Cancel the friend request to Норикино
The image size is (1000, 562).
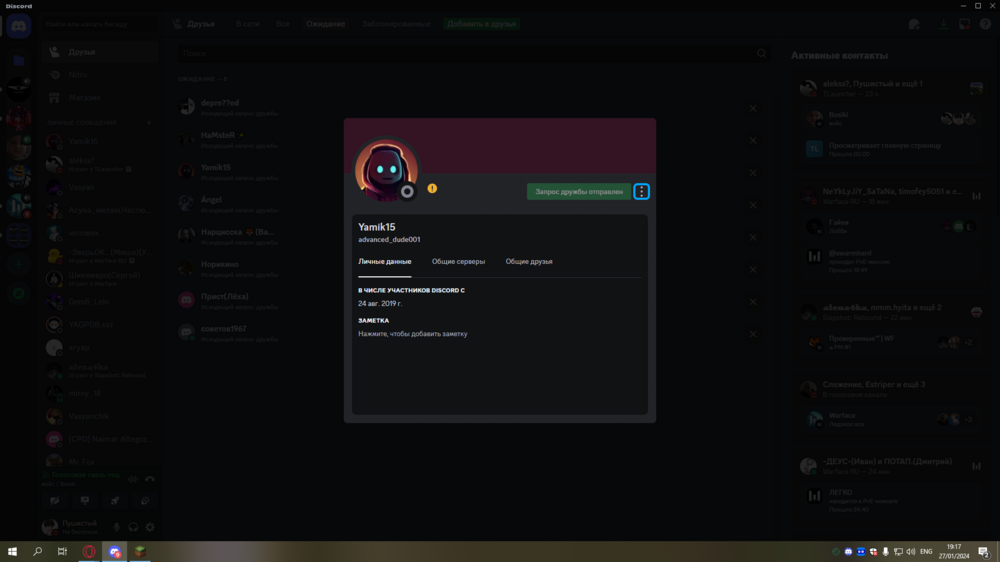753,269
